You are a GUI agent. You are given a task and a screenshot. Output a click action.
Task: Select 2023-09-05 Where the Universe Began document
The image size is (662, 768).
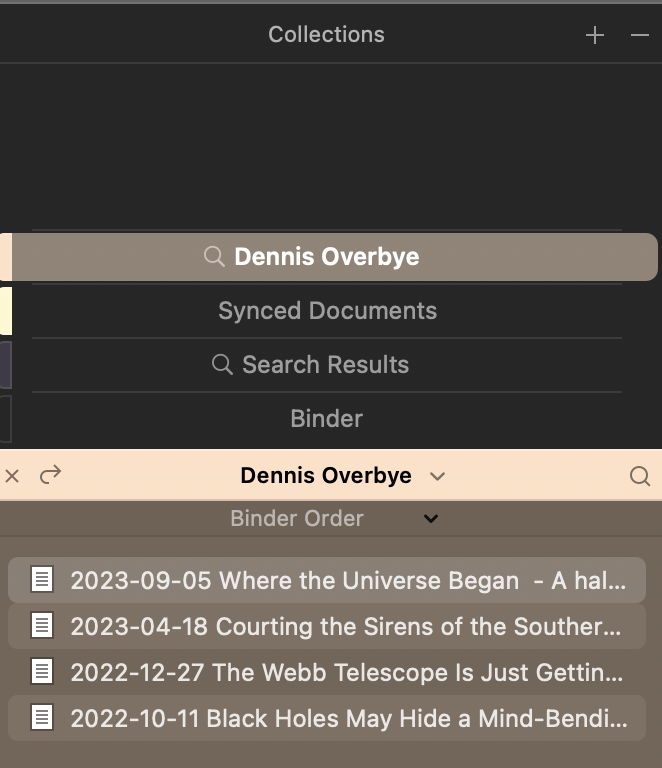[x=327, y=580]
